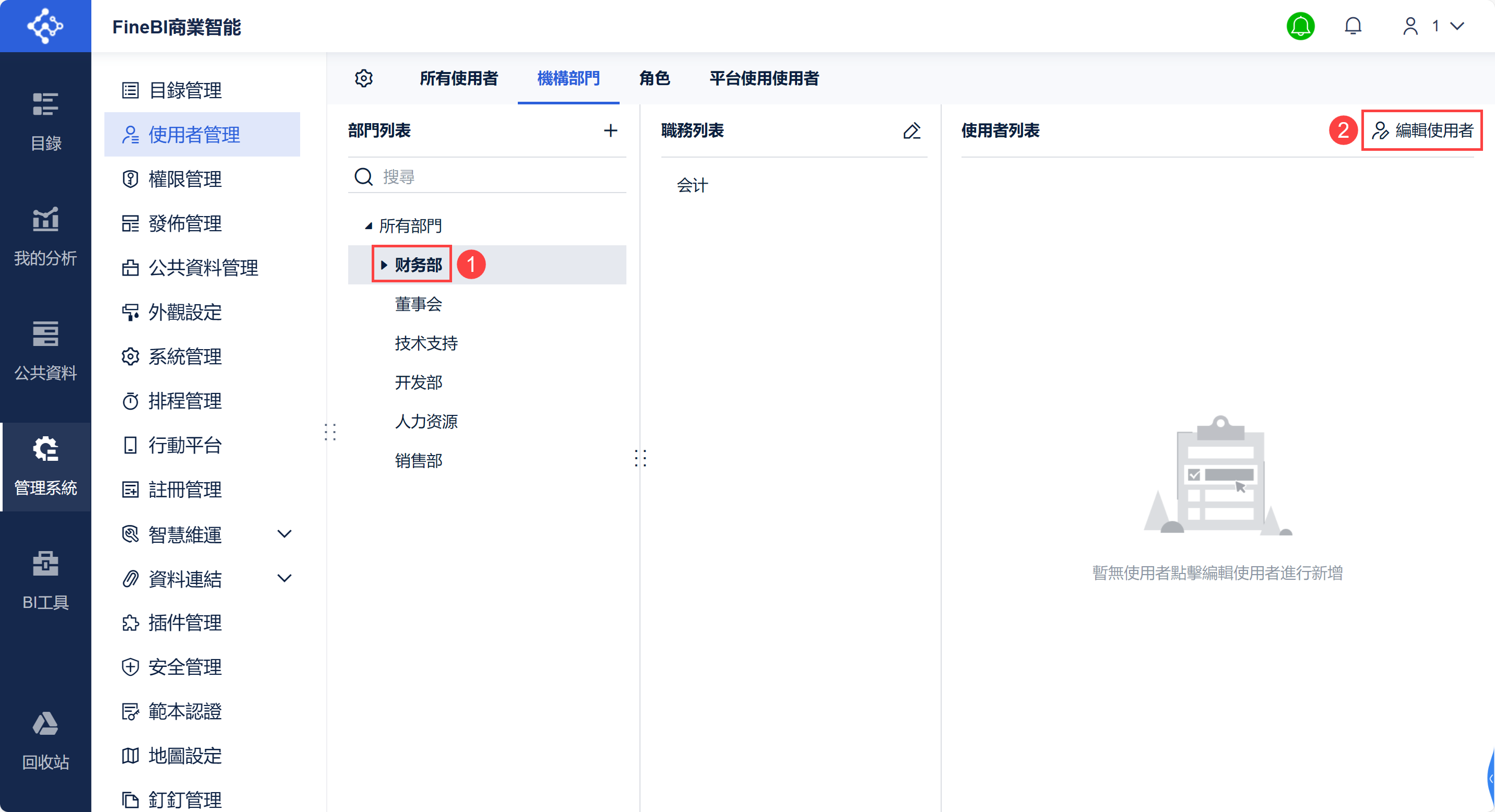The height and width of the screenshot is (812, 1495).
Task: Click the department 搜尋 input field
Action: 502,176
